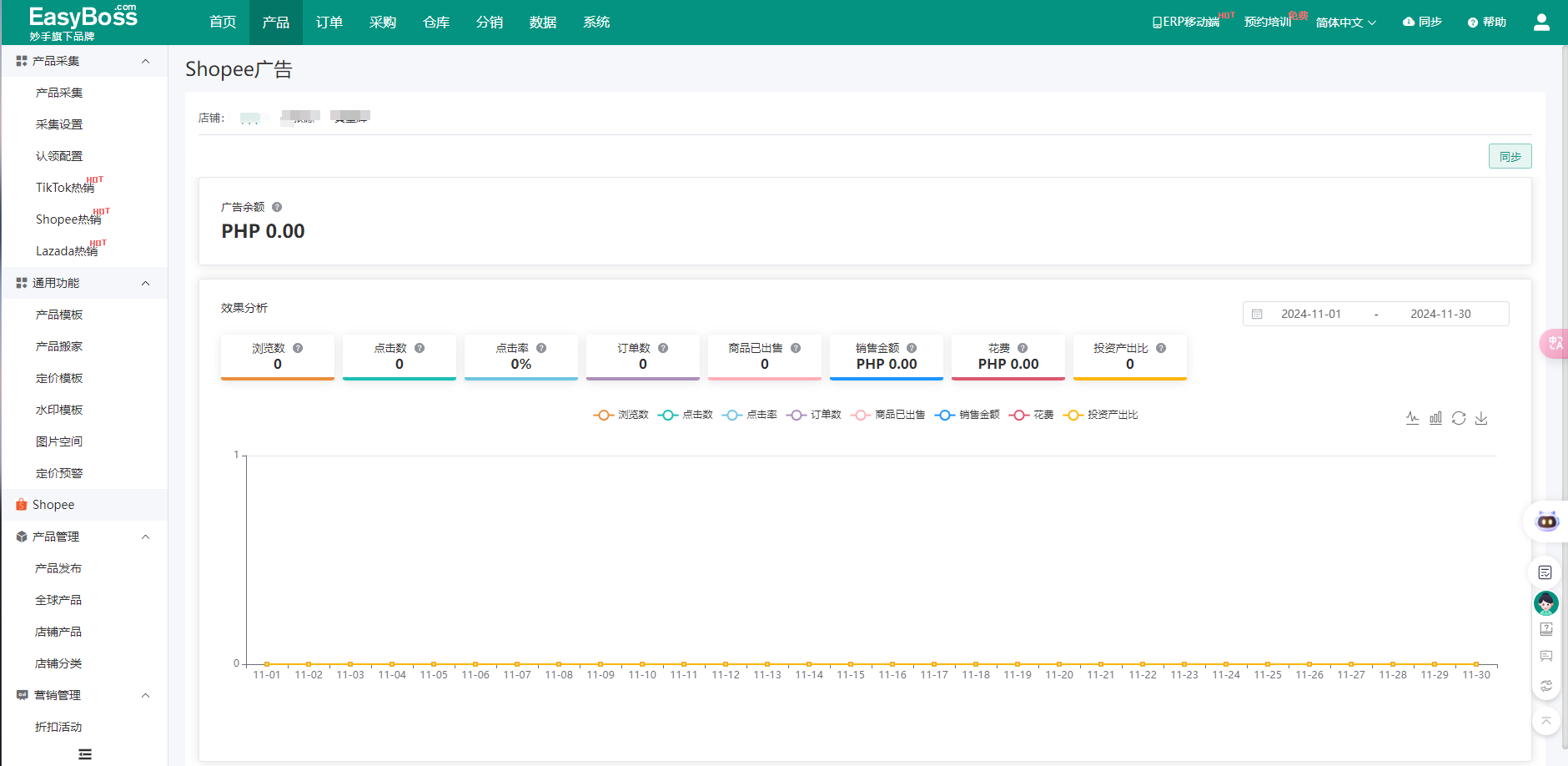Viewport: 1568px width, 766px height.
Task: Open the 采购 top menu
Action: [x=383, y=23]
